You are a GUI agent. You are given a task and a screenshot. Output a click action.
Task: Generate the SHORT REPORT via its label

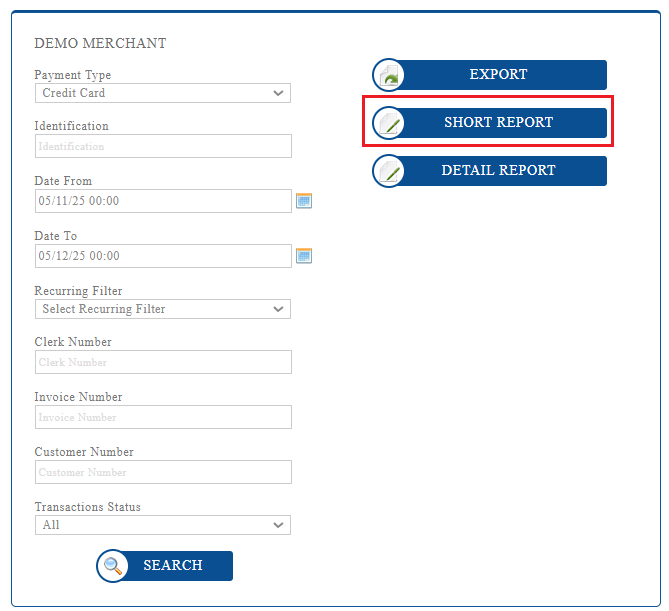tap(498, 123)
